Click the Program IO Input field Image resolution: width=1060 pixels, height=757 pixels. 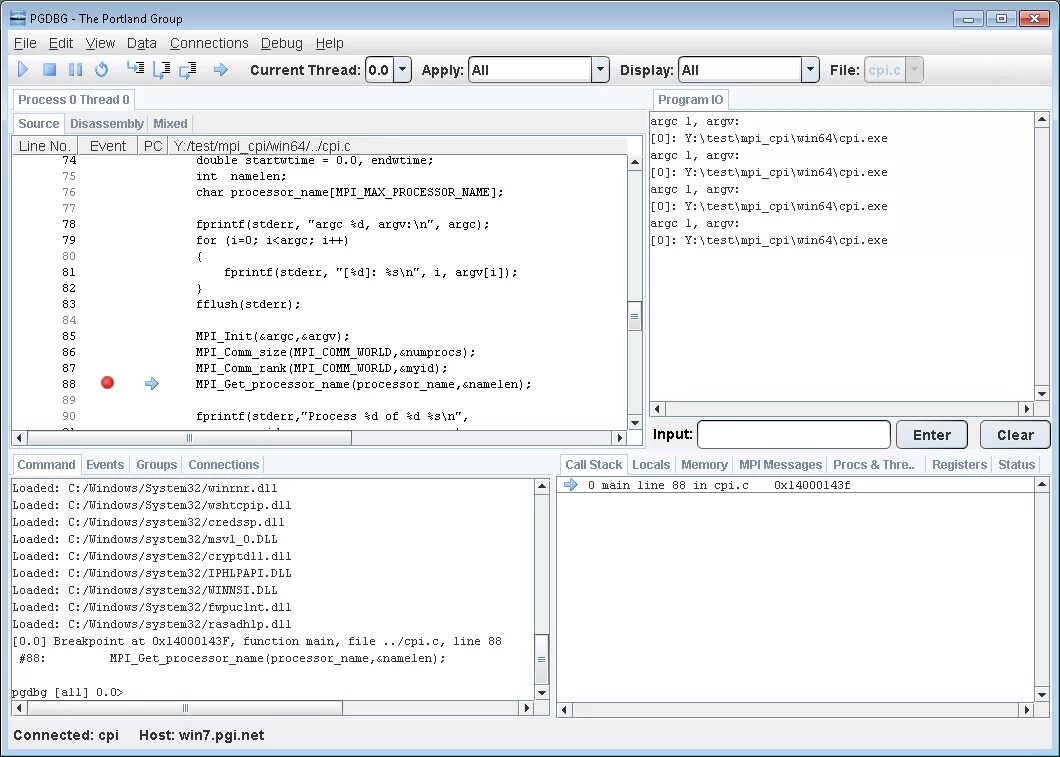794,435
